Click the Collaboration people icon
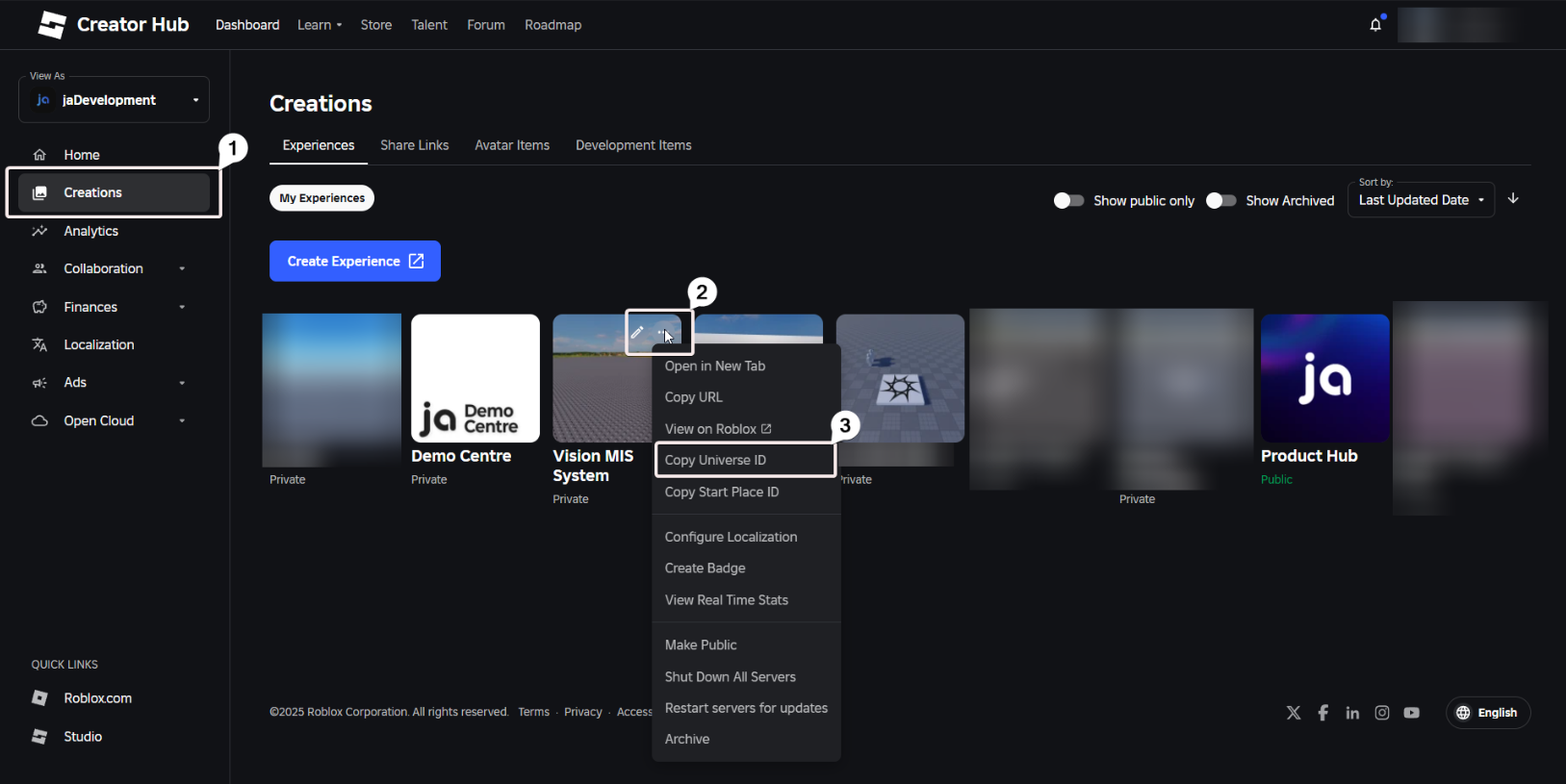 (x=39, y=268)
